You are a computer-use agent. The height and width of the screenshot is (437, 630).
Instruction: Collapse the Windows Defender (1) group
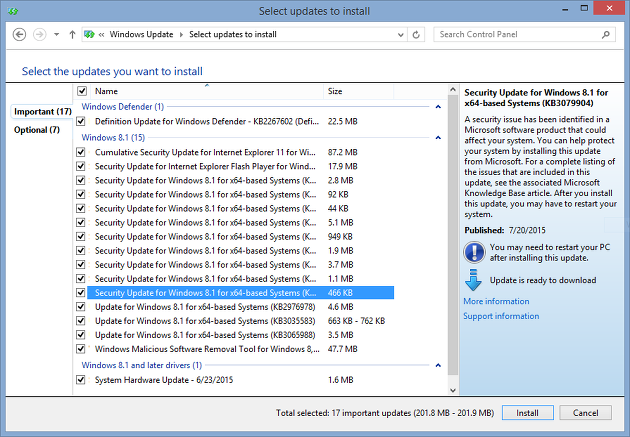438,107
